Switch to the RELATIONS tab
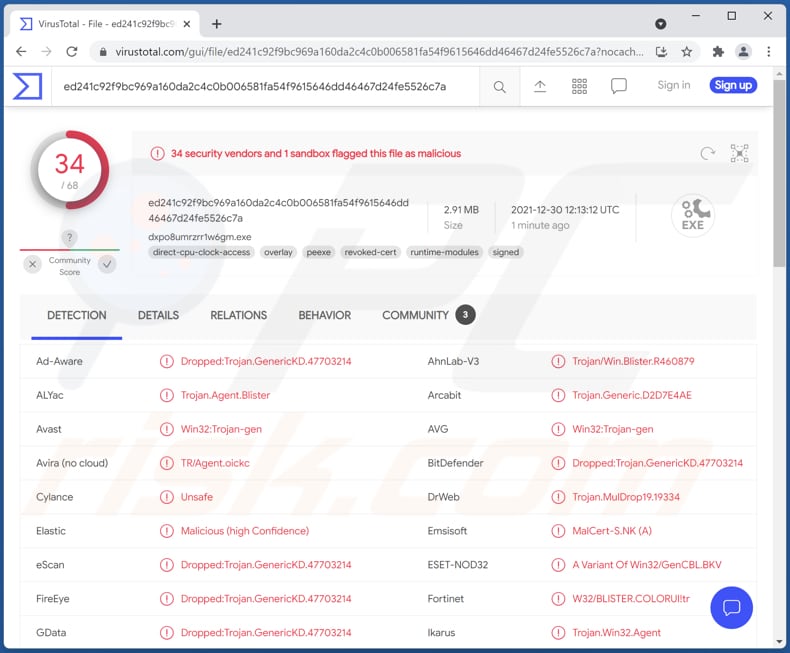This screenshot has height=653, width=790. click(x=239, y=315)
